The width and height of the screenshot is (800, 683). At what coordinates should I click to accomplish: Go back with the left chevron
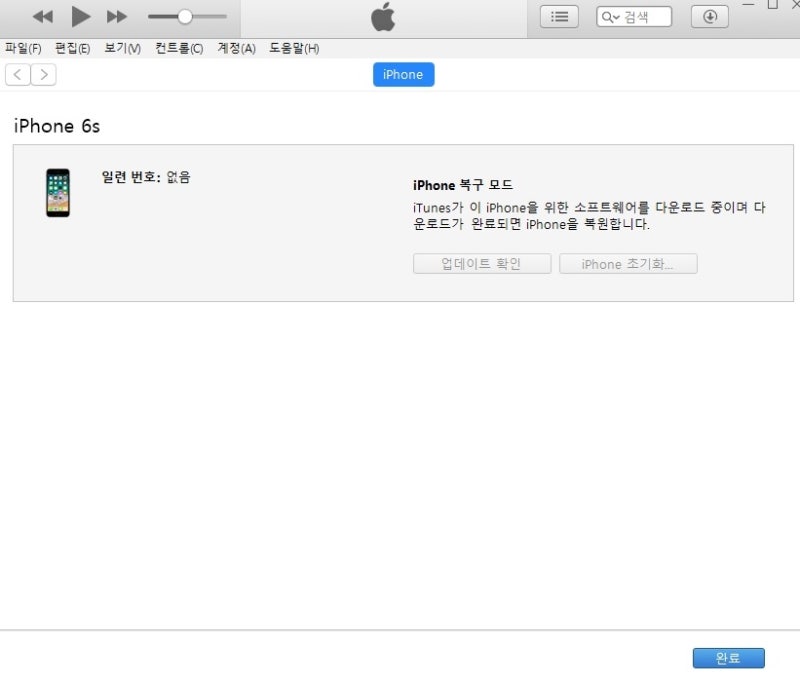(x=18, y=75)
